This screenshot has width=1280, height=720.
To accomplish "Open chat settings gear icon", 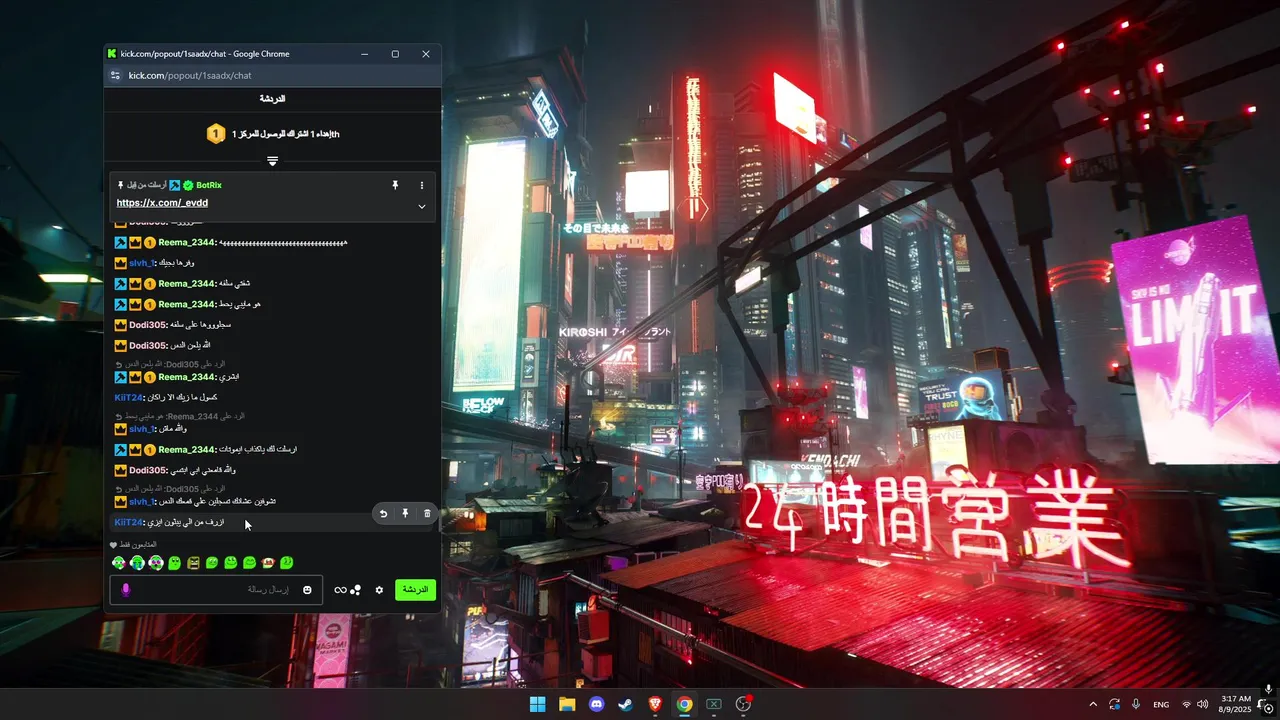I will click(379, 590).
